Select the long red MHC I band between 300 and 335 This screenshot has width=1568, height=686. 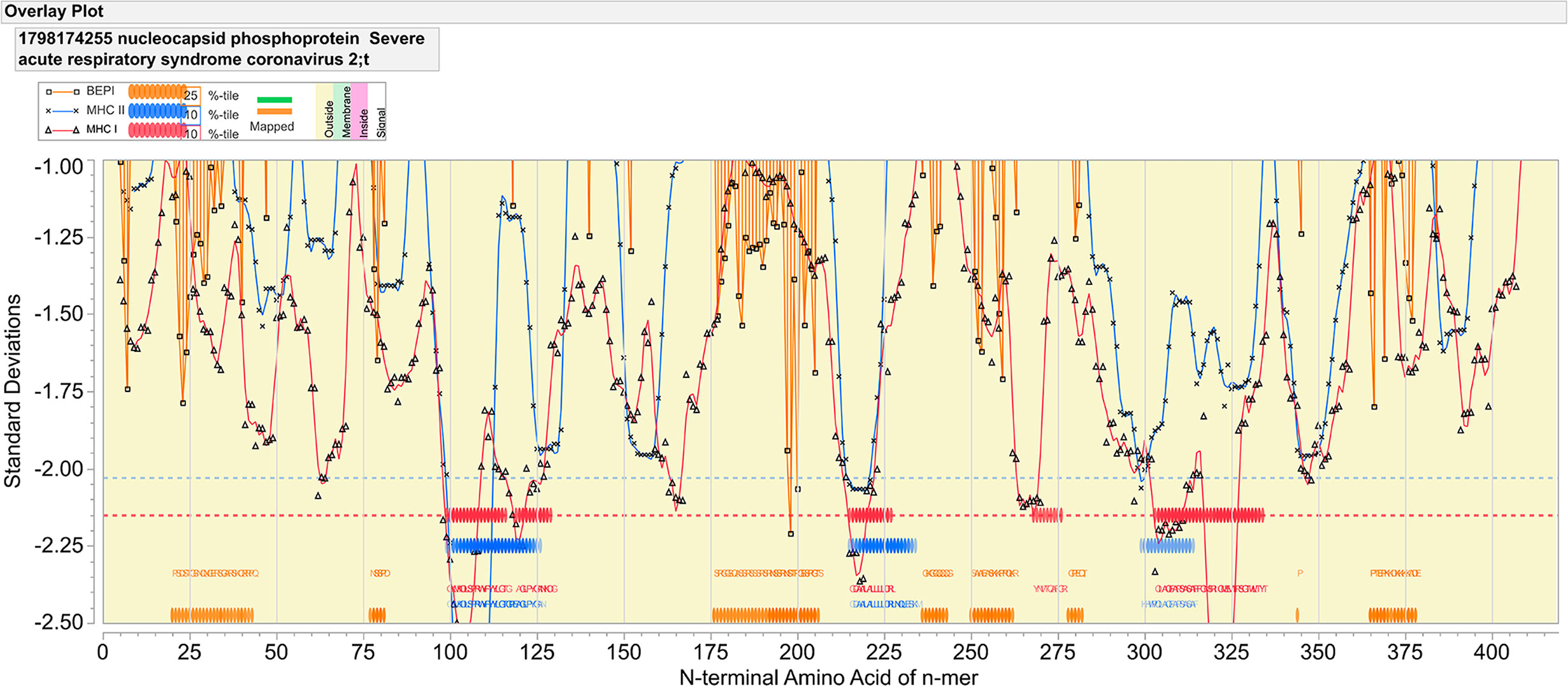point(1209,515)
